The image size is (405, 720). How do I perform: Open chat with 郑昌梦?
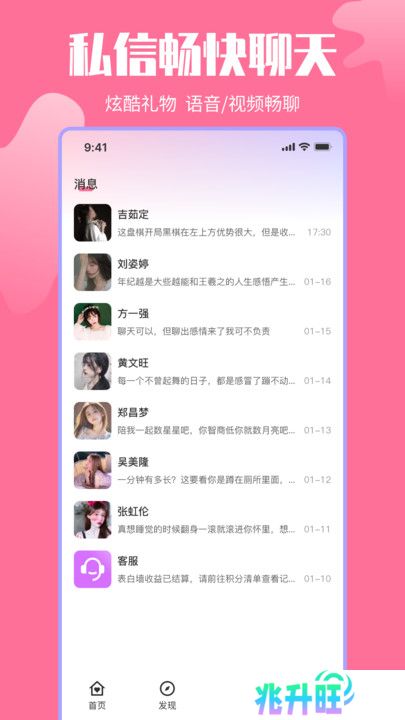tap(202, 421)
